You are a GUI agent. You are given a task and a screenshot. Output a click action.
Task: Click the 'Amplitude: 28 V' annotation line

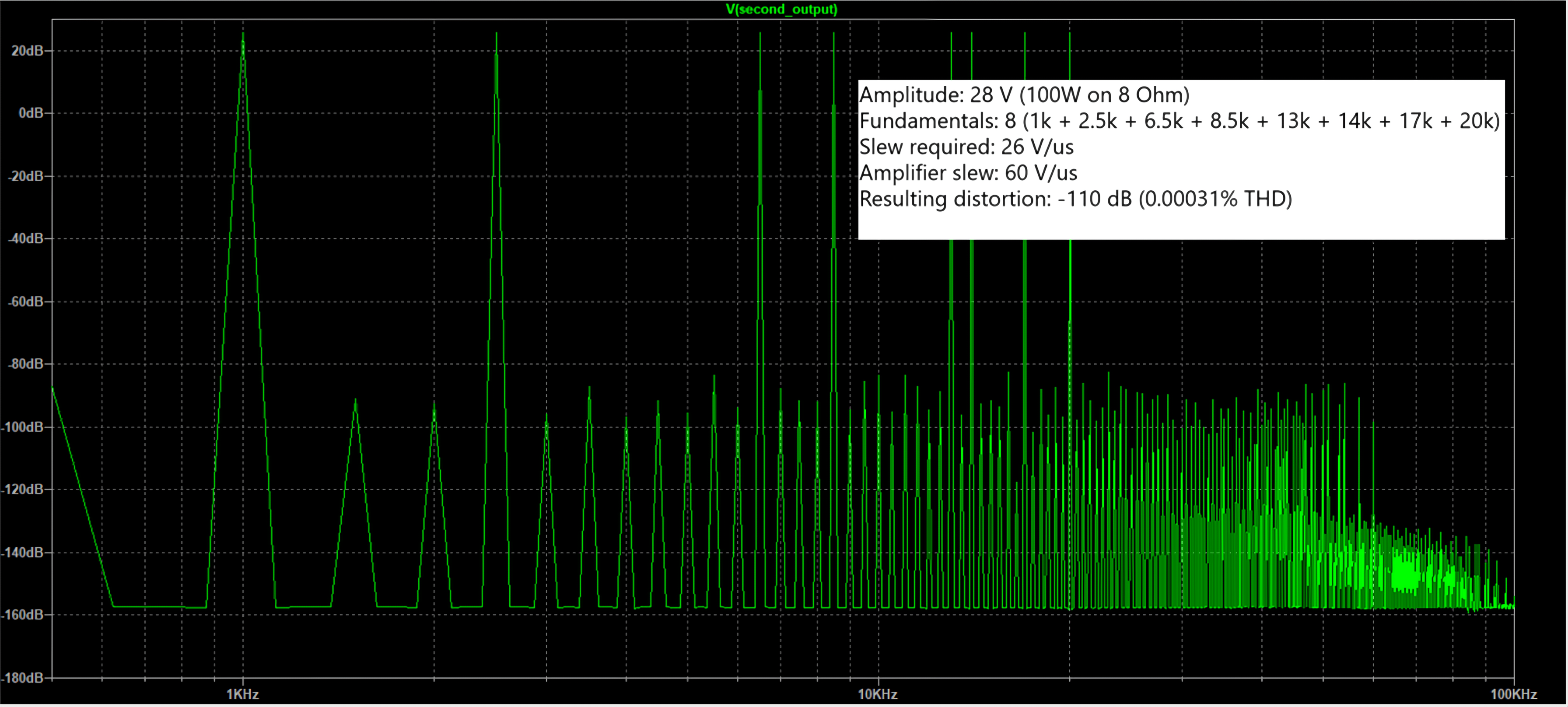1025,95
